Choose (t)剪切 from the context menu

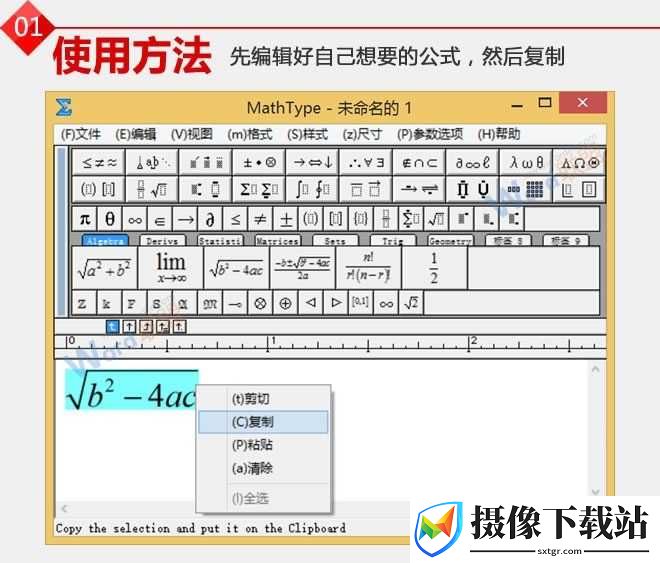click(x=263, y=398)
